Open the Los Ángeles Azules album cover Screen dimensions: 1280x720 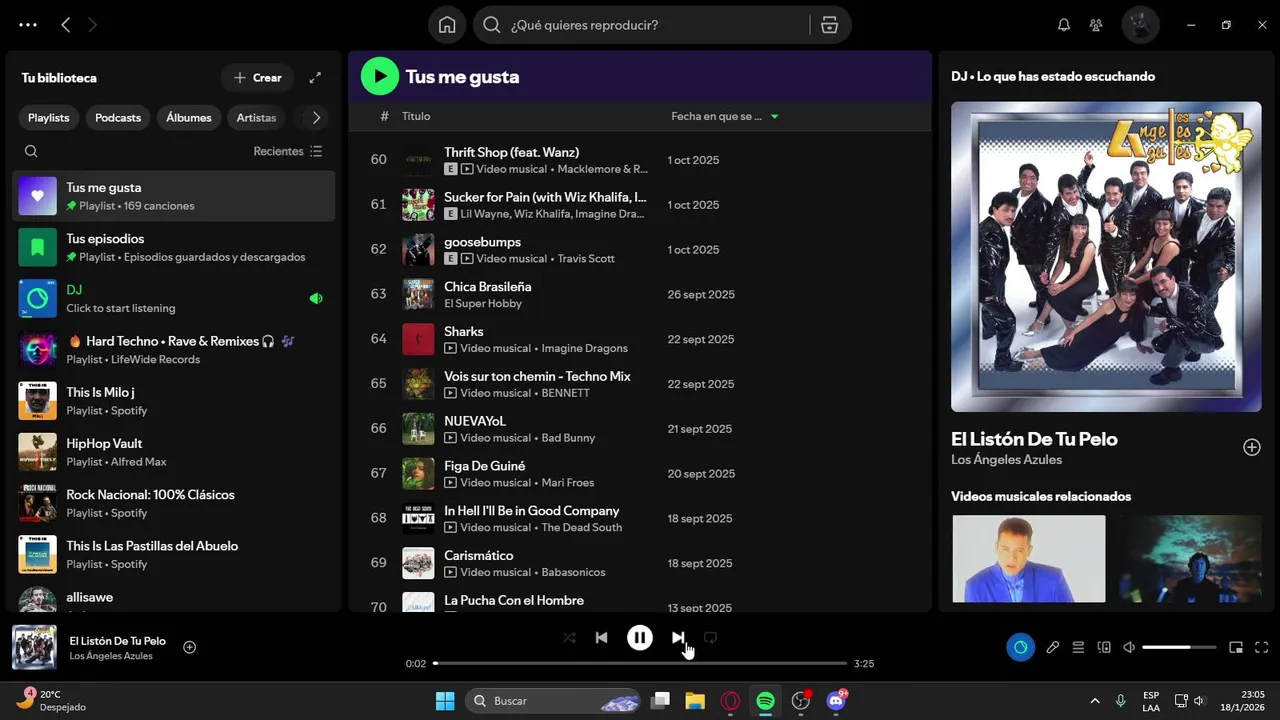(1106, 257)
